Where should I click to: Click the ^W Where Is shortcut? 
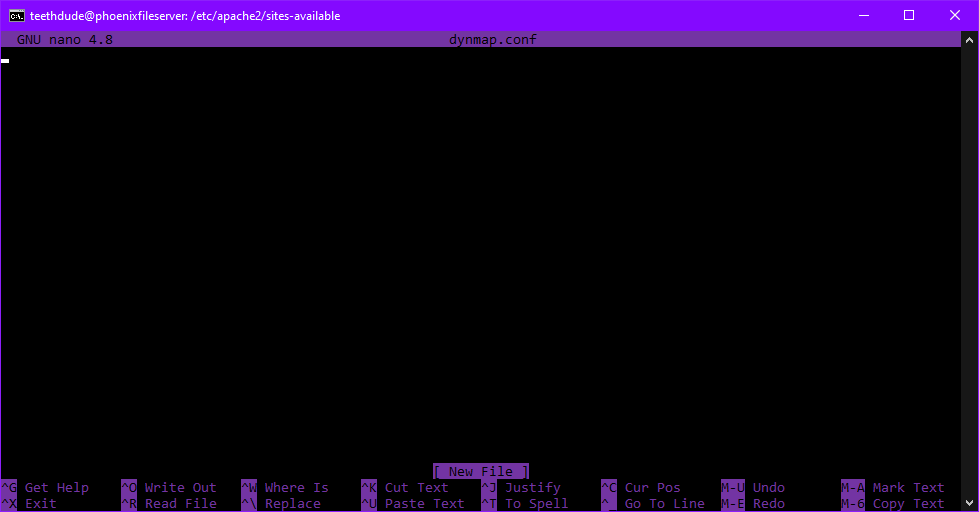point(285,488)
